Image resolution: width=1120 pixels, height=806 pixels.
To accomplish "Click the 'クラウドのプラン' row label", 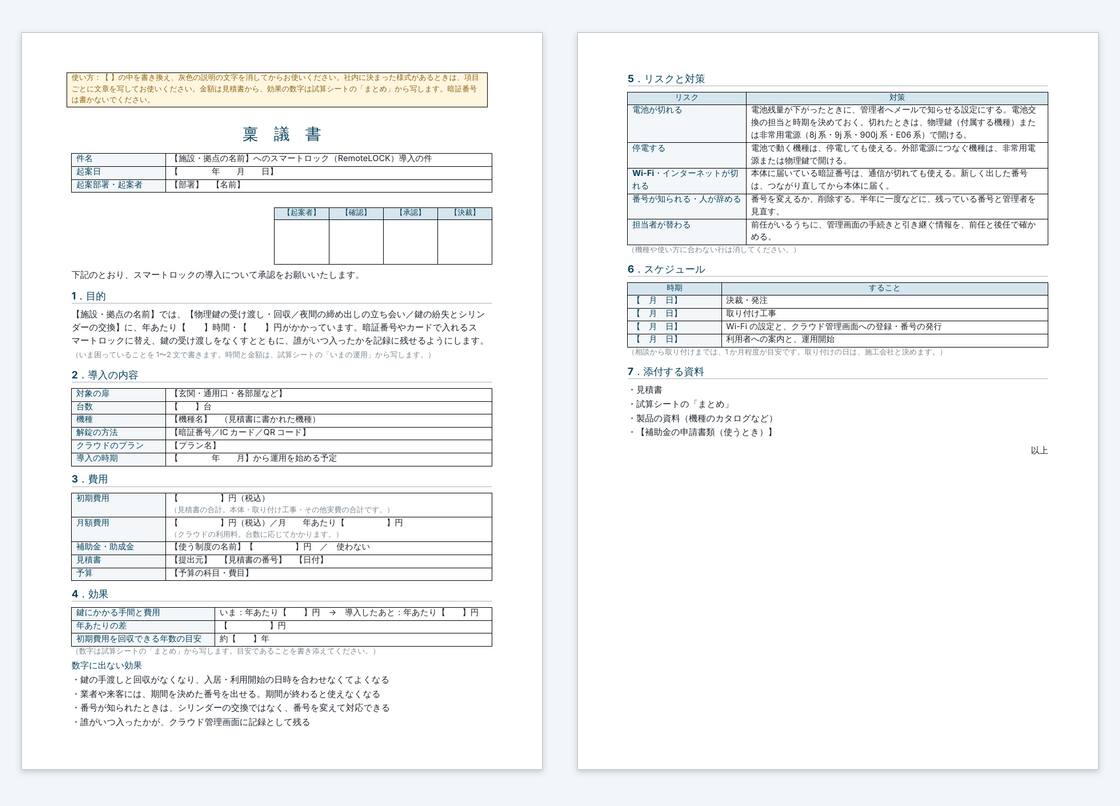I will pos(119,446).
